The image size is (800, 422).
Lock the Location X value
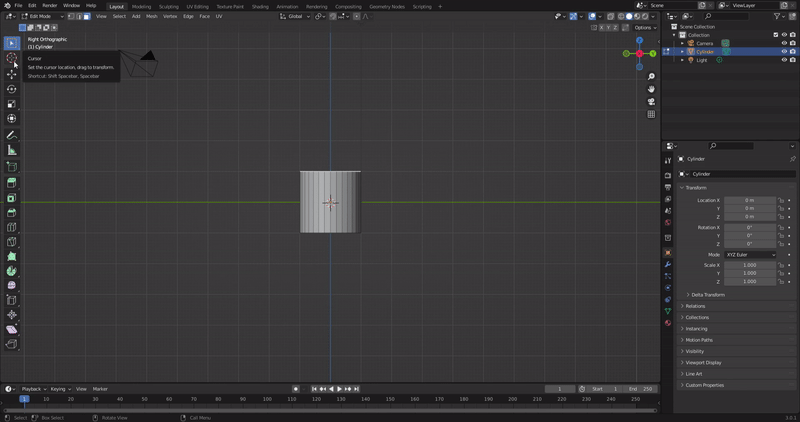[781, 200]
